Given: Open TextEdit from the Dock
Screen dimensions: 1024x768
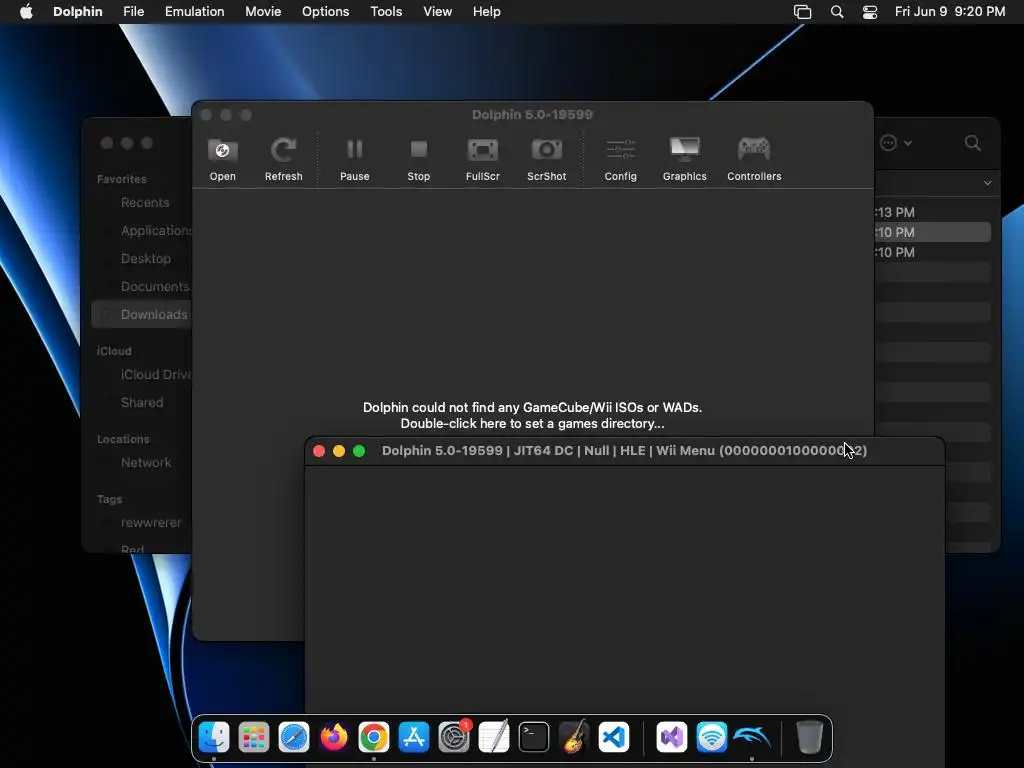Looking at the screenshot, I should click(494, 737).
